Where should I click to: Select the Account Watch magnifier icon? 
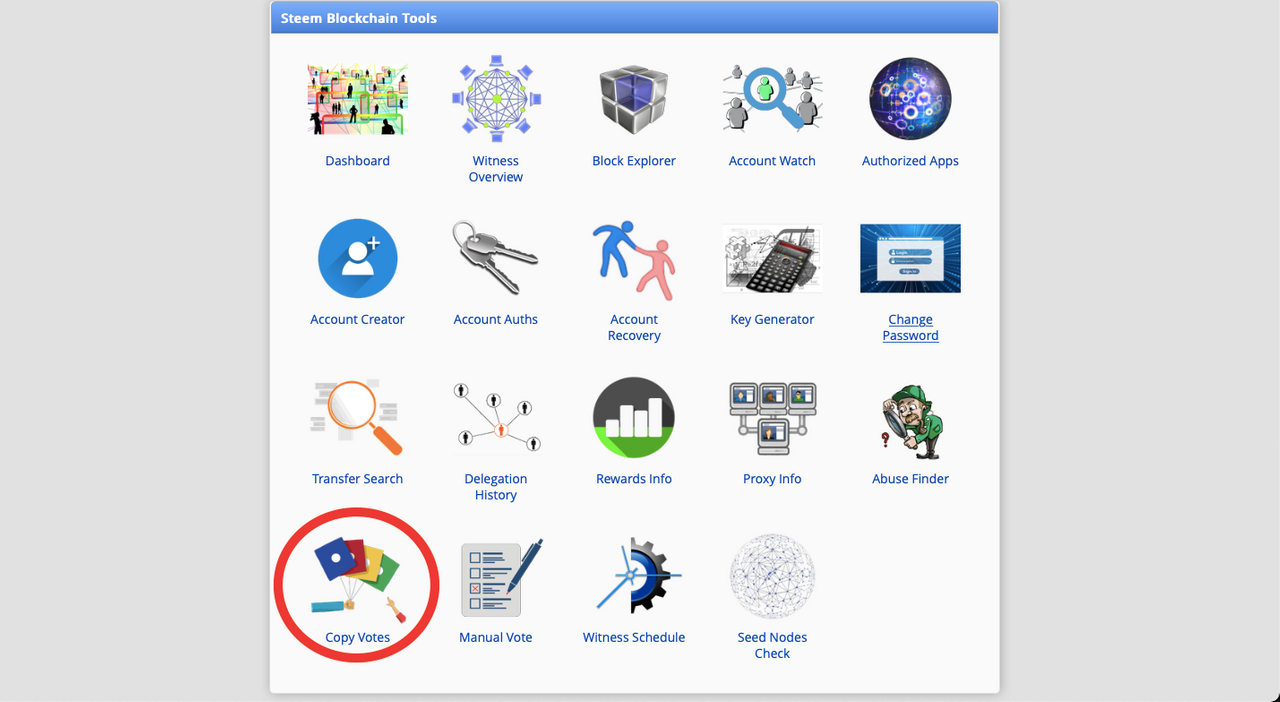(772, 99)
